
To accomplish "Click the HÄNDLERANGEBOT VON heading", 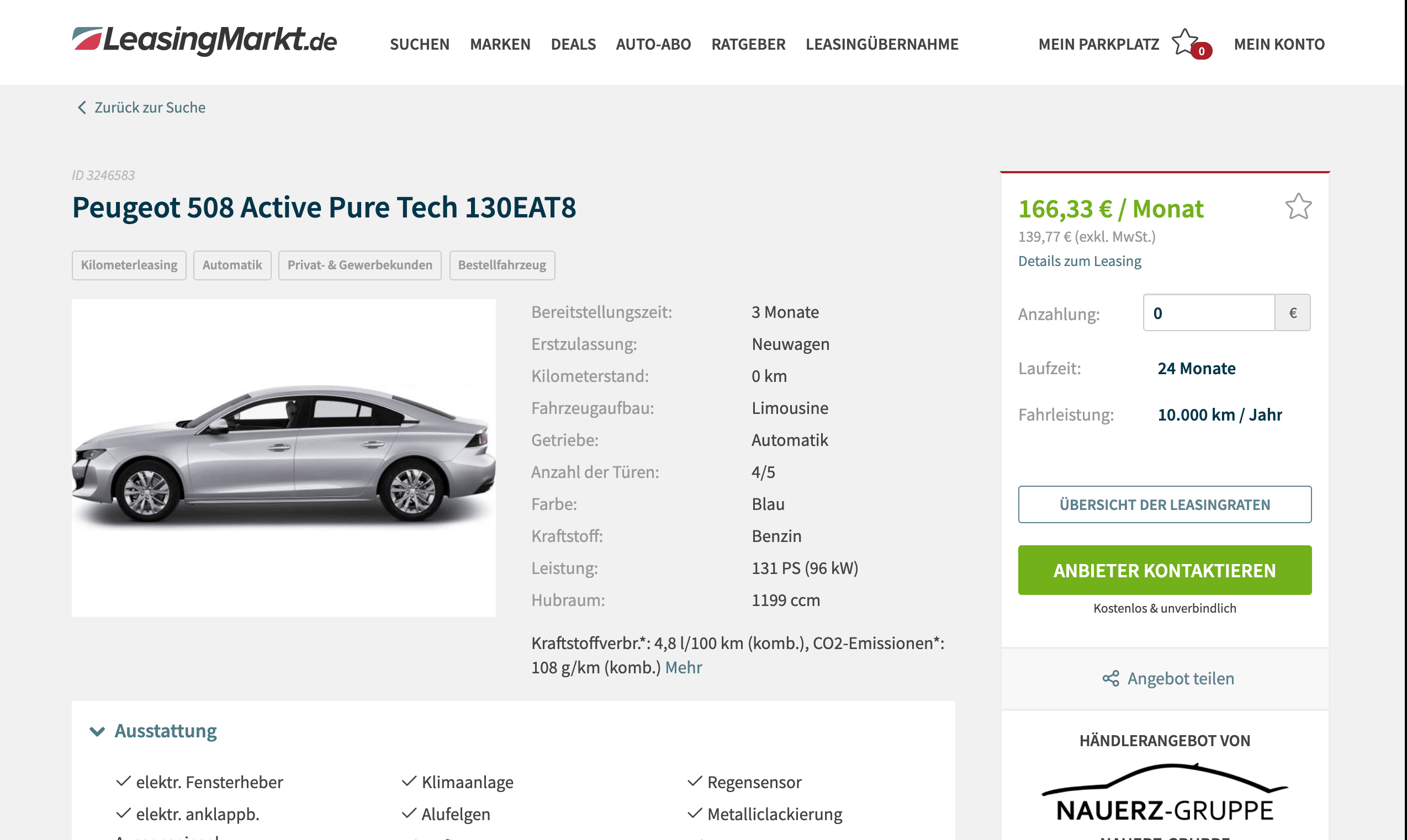I will (1164, 740).
